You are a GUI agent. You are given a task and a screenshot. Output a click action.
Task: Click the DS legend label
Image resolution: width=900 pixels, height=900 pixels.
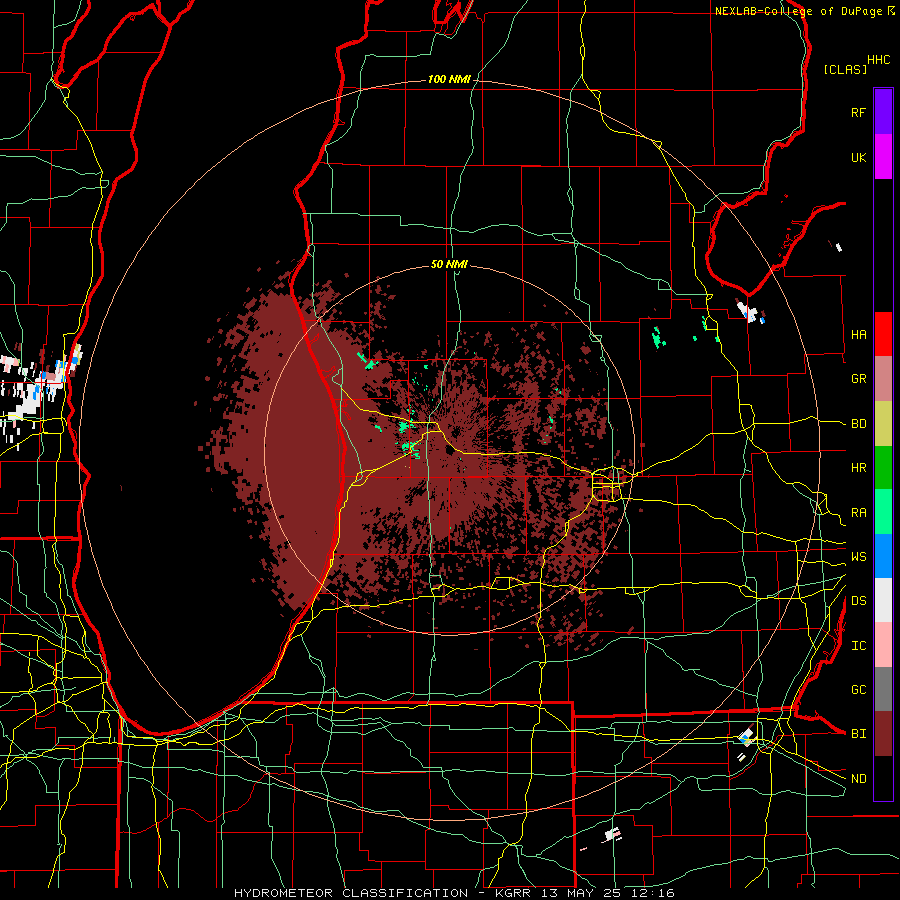[x=858, y=601]
